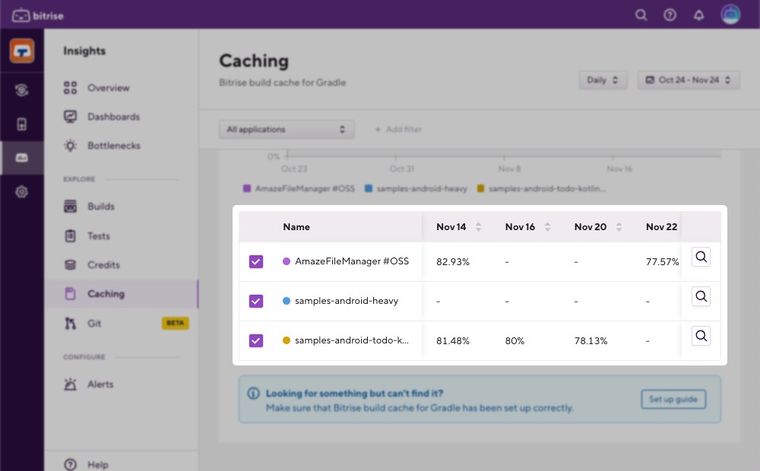Image resolution: width=760 pixels, height=471 pixels.
Task: Open the Git page label
Action: 94,323
